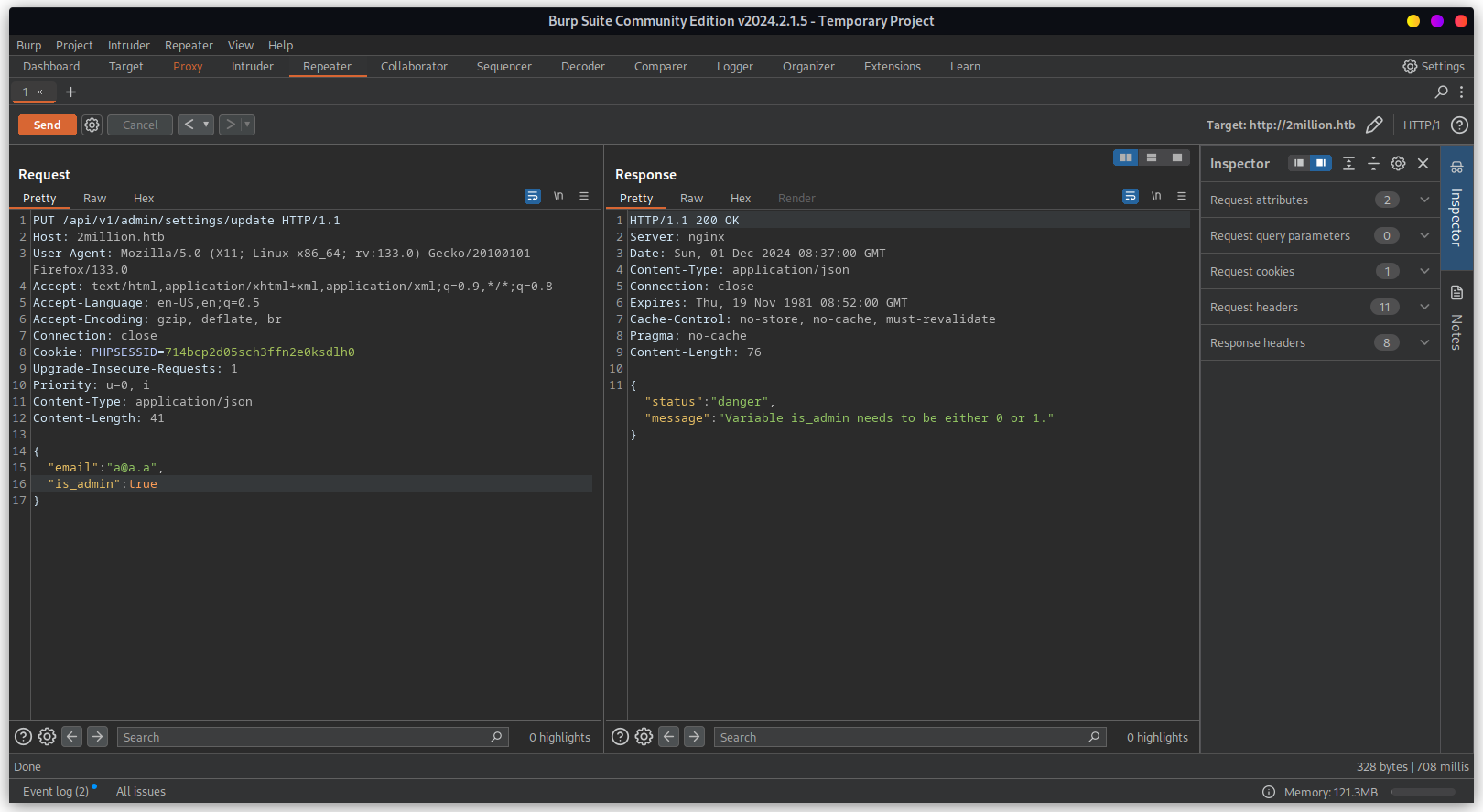1483x812 pixels.
Task: Go forward to next request arrow
Action: [x=231, y=125]
